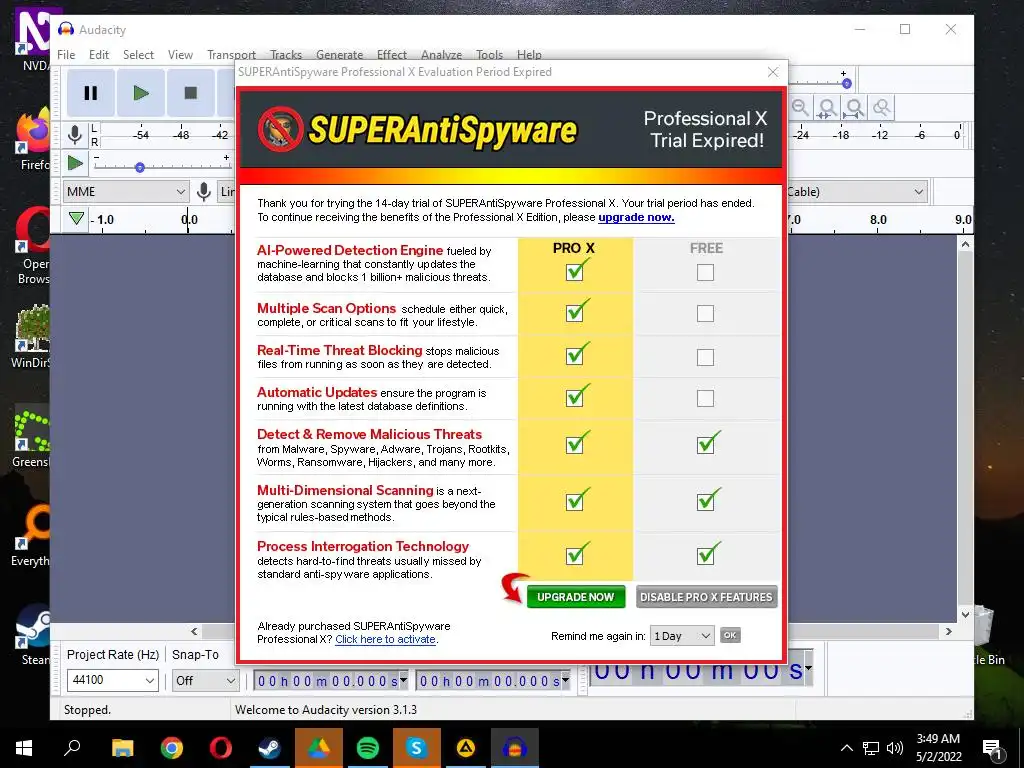Open the Effect menu in Audacity
This screenshot has height=768, width=1024.
point(392,55)
